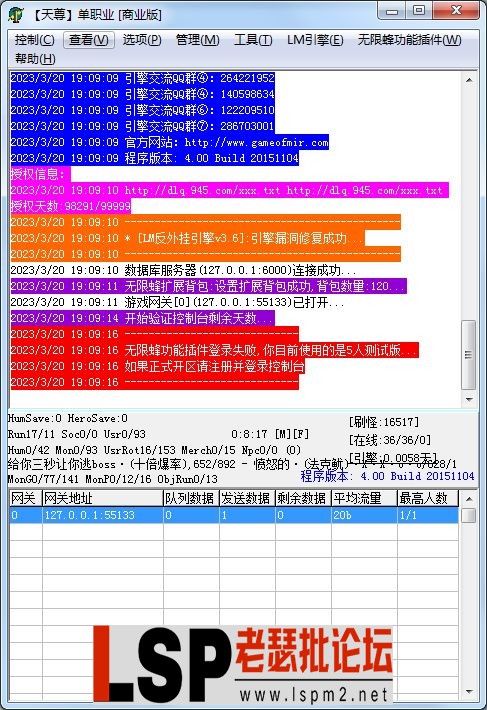Click the 最高人数 column header

(428, 499)
